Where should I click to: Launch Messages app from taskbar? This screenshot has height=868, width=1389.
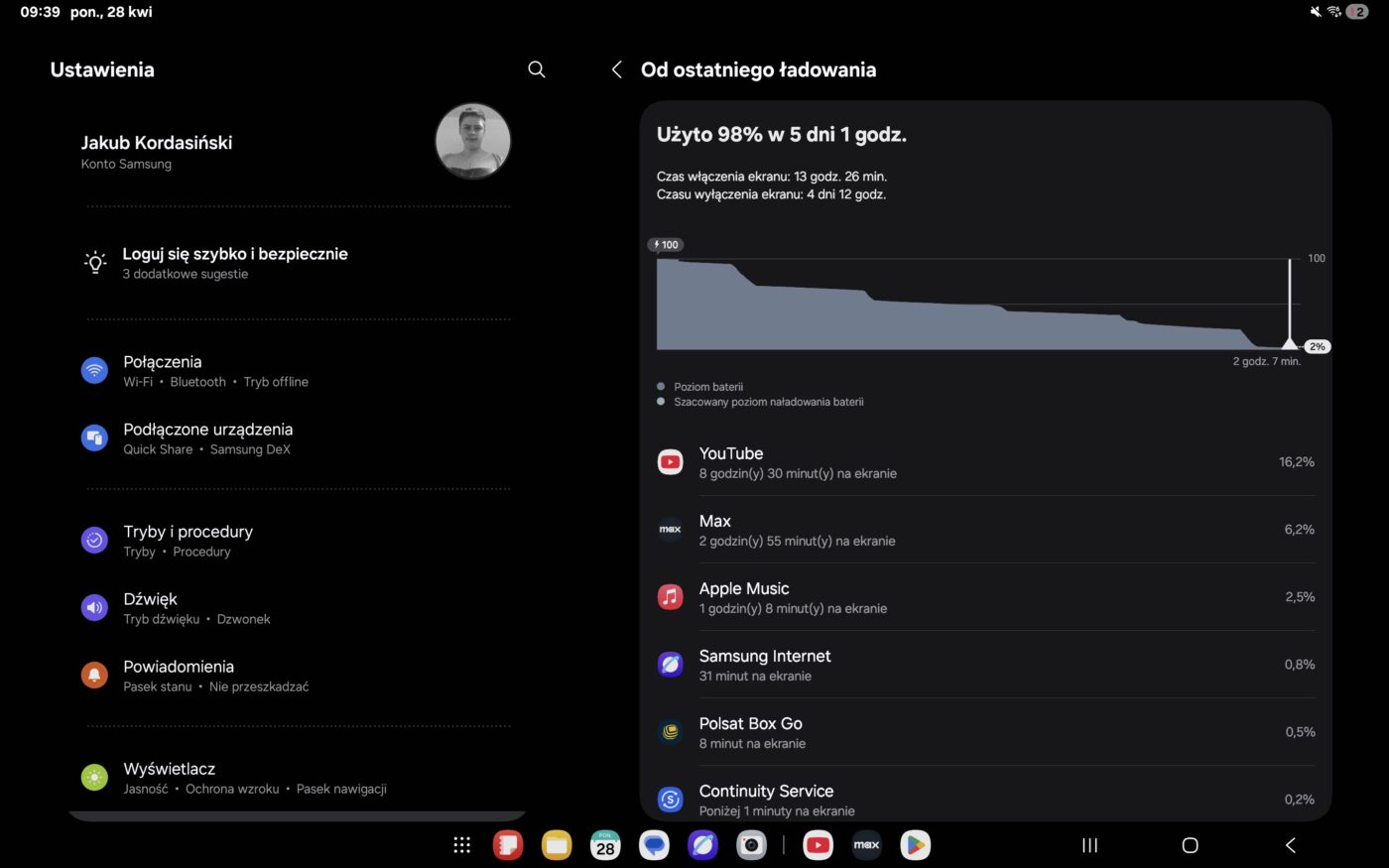click(x=654, y=845)
